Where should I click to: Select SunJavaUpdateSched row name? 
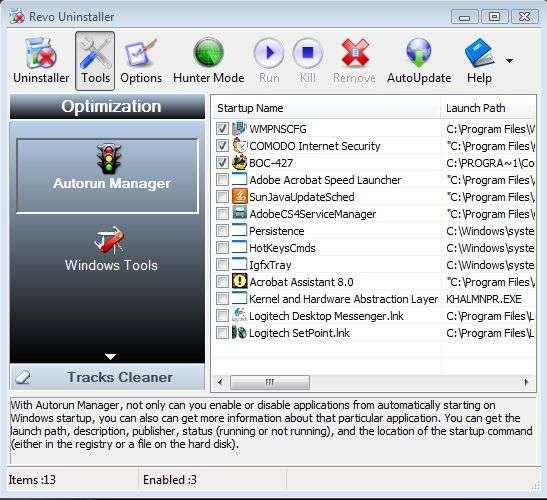point(302,197)
